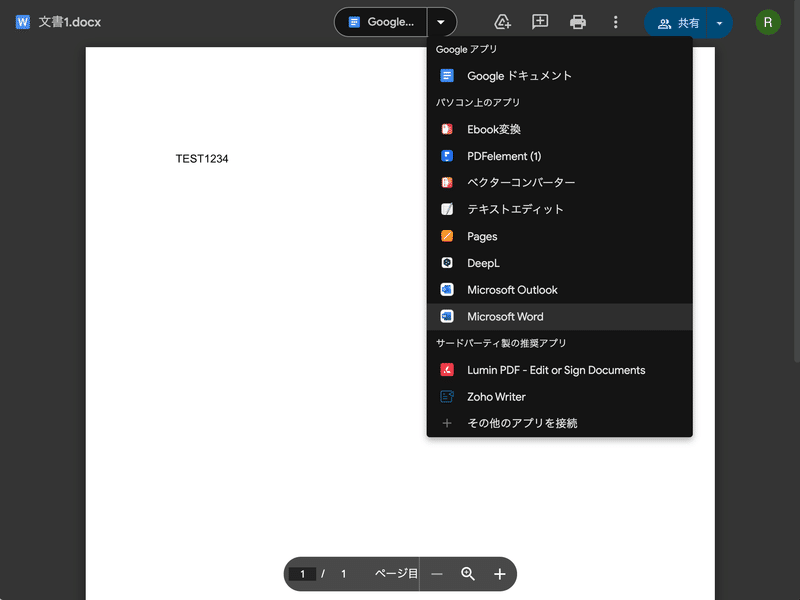Click the red Lumin PDF icon
This screenshot has width=800, height=600.
[x=447, y=370]
